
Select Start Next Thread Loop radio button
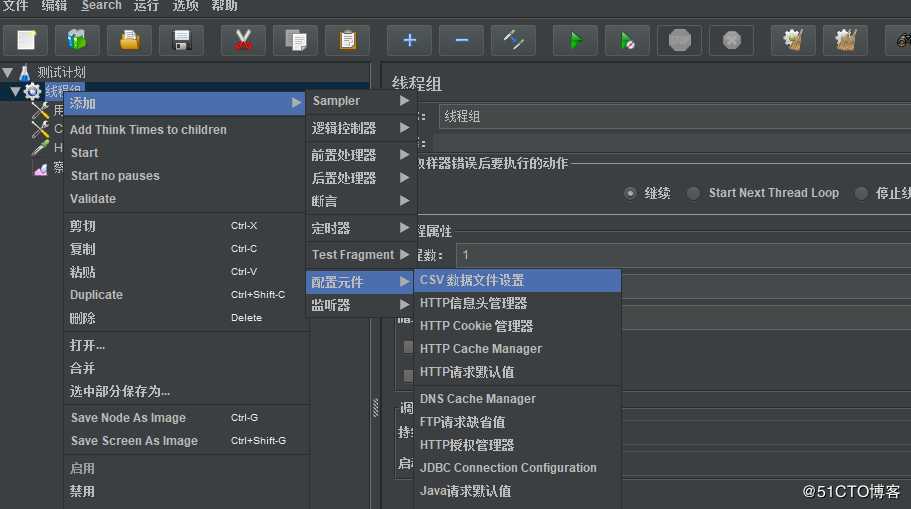(693, 193)
